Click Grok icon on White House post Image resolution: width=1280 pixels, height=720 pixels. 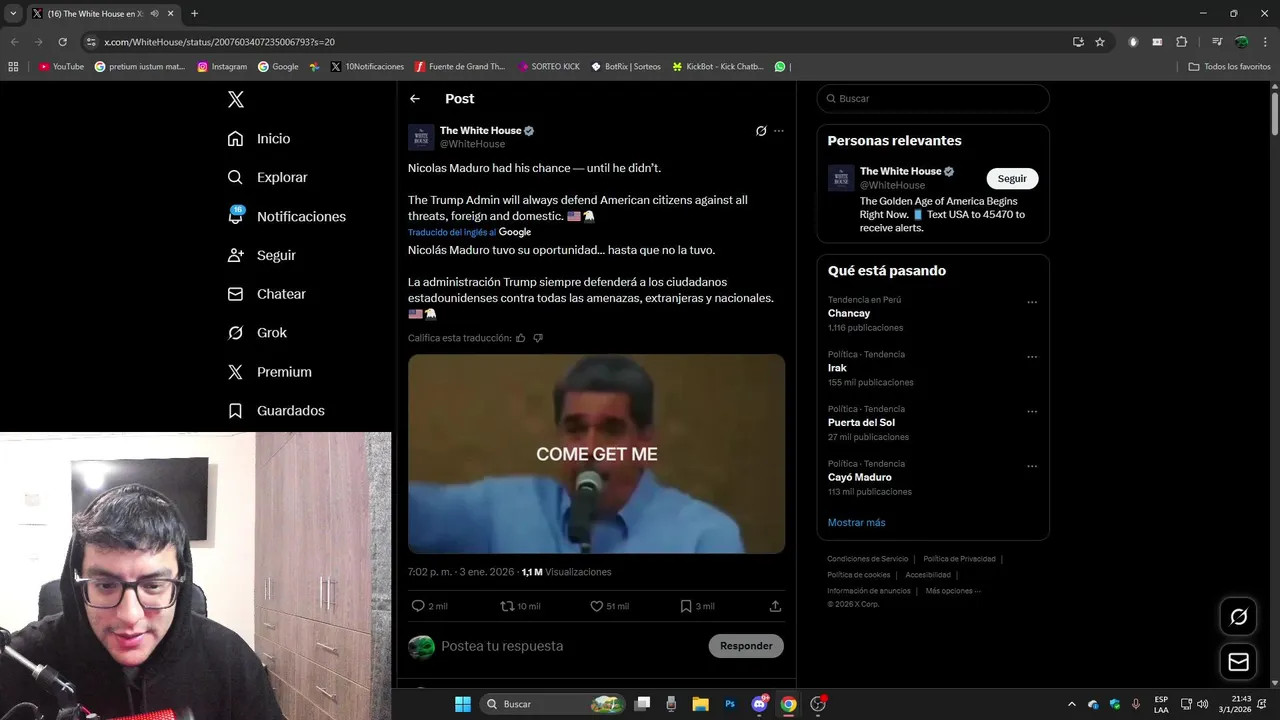coord(761,131)
